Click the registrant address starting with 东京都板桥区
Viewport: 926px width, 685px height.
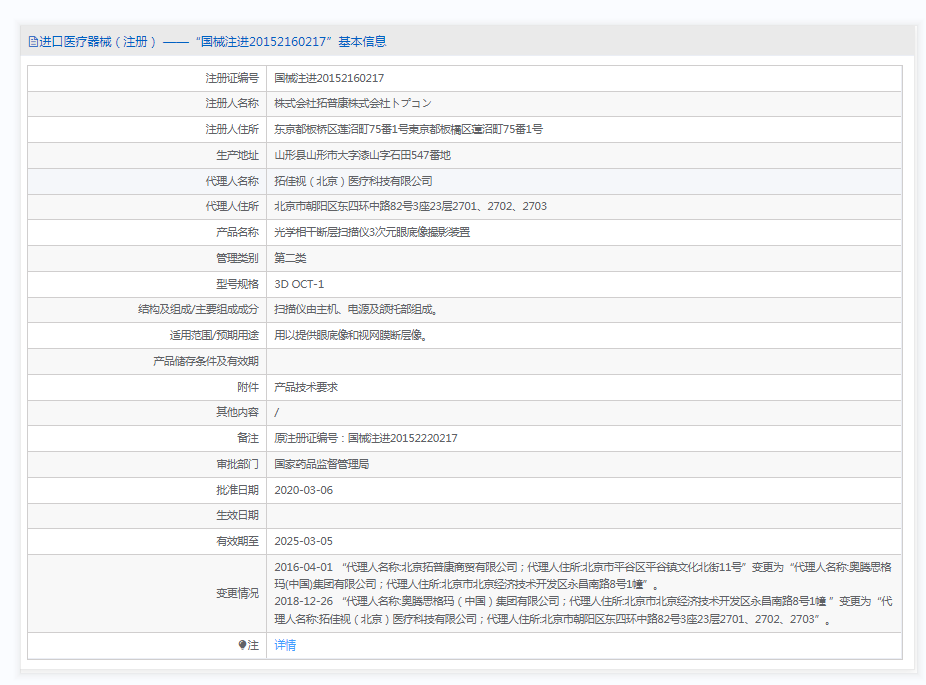(x=408, y=129)
